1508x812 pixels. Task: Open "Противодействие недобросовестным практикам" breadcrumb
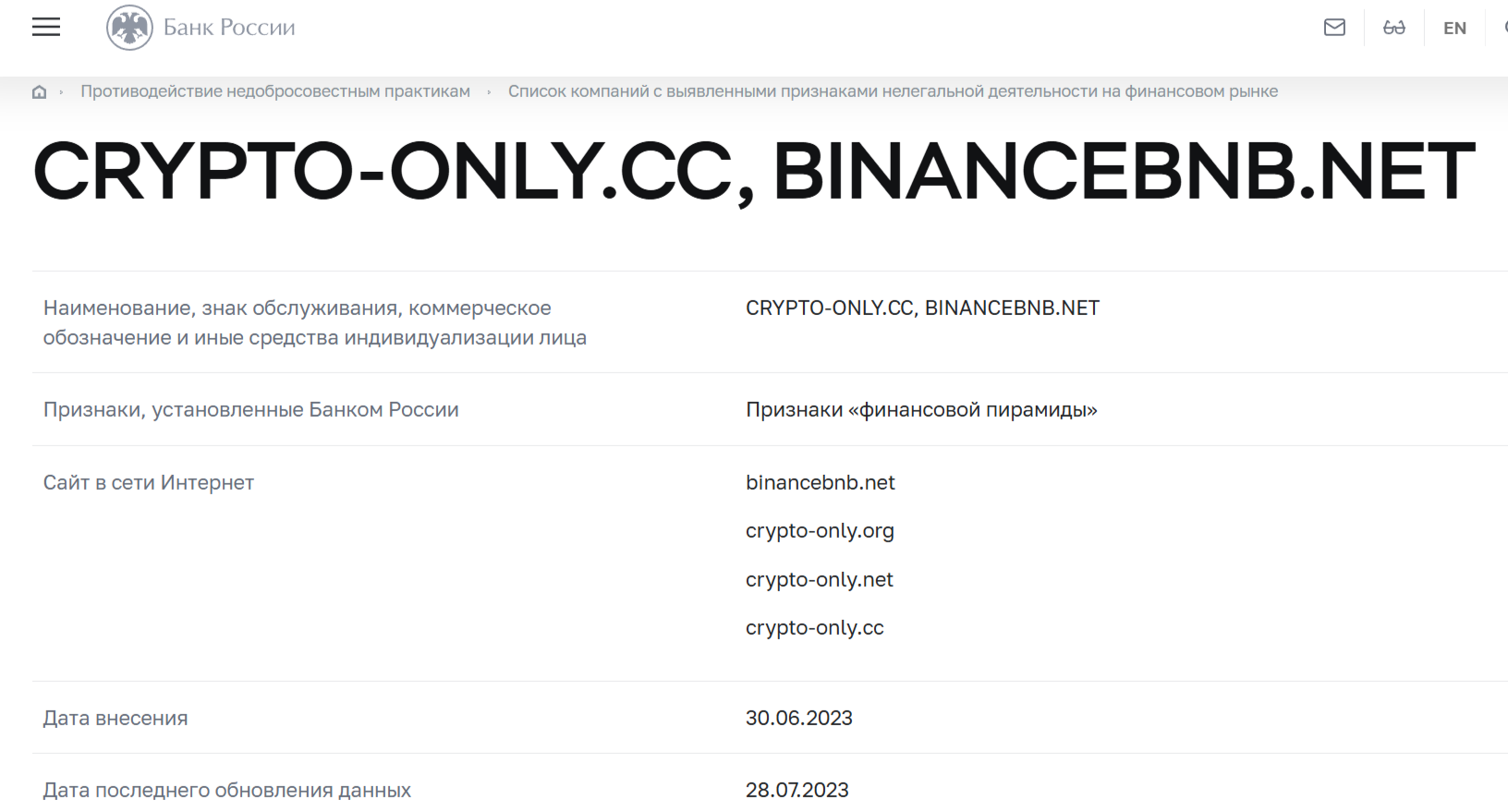(275, 91)
